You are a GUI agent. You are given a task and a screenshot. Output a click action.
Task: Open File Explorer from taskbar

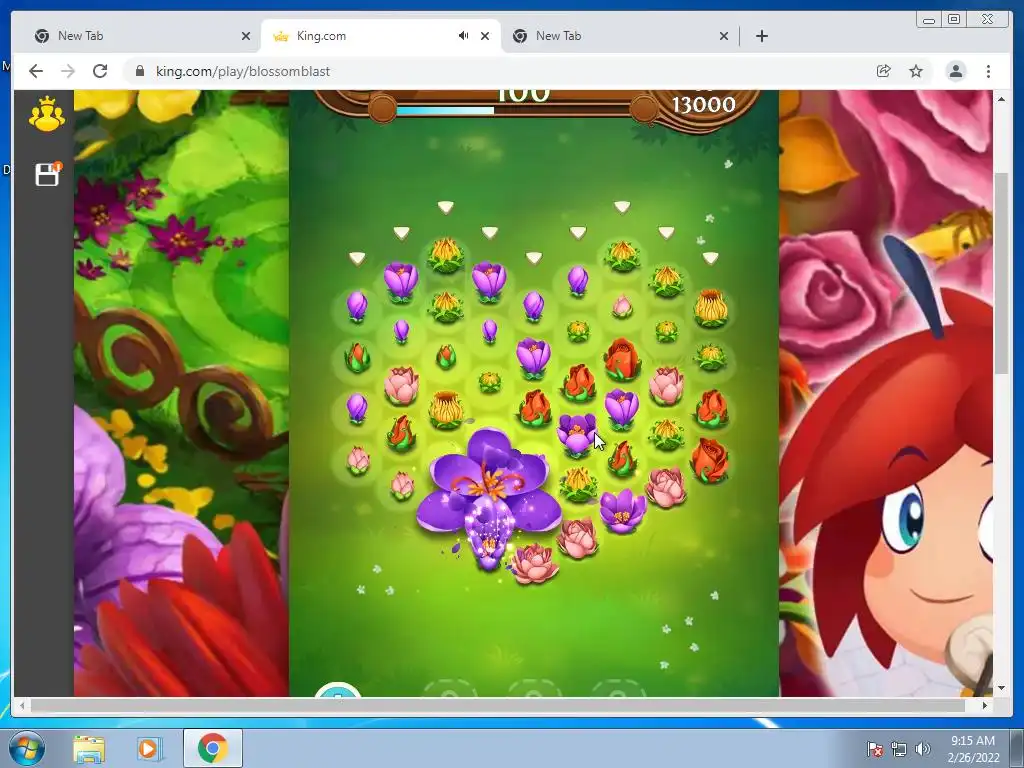(88, 748)
